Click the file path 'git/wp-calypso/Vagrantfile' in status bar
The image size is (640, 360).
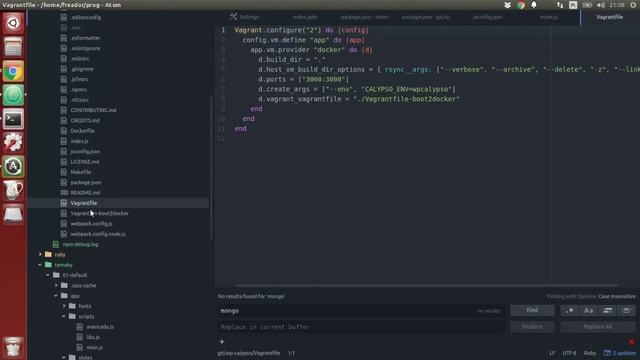(249, 353)
